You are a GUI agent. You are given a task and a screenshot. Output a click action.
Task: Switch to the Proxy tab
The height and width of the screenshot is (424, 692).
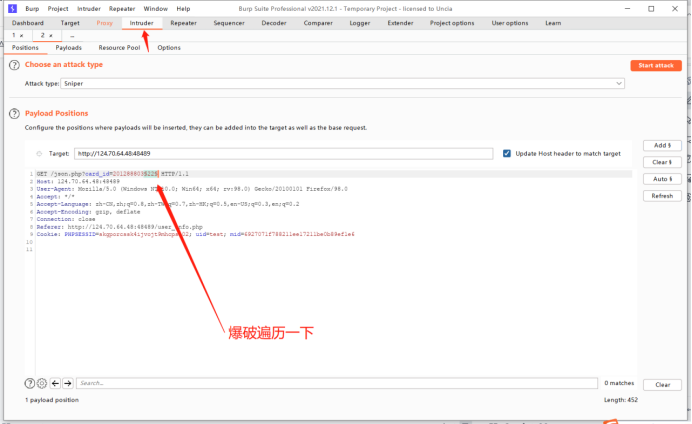[105, 23]
